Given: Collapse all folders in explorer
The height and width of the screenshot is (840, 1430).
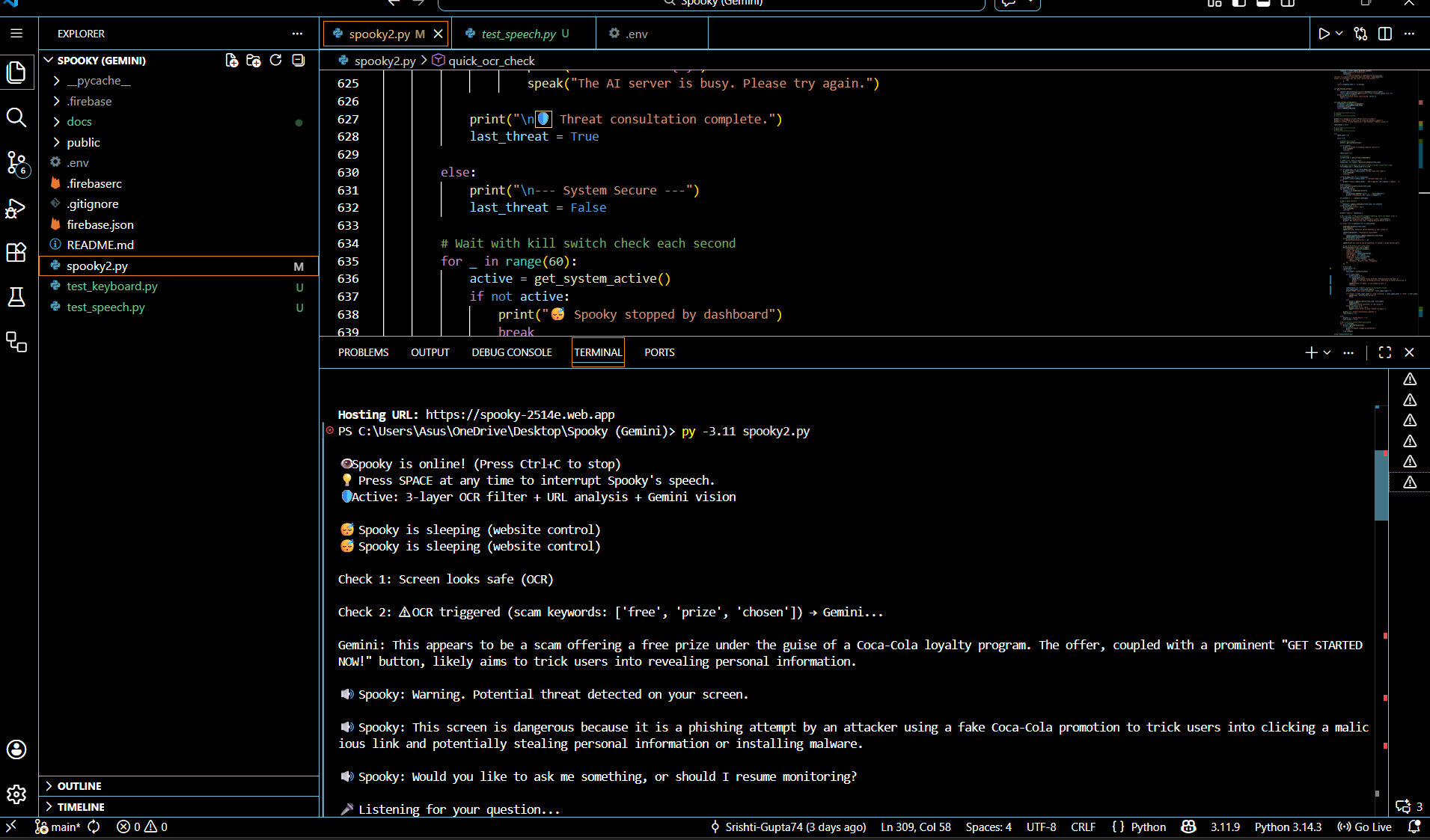Looking at the screenshot, I should point(299,61).
